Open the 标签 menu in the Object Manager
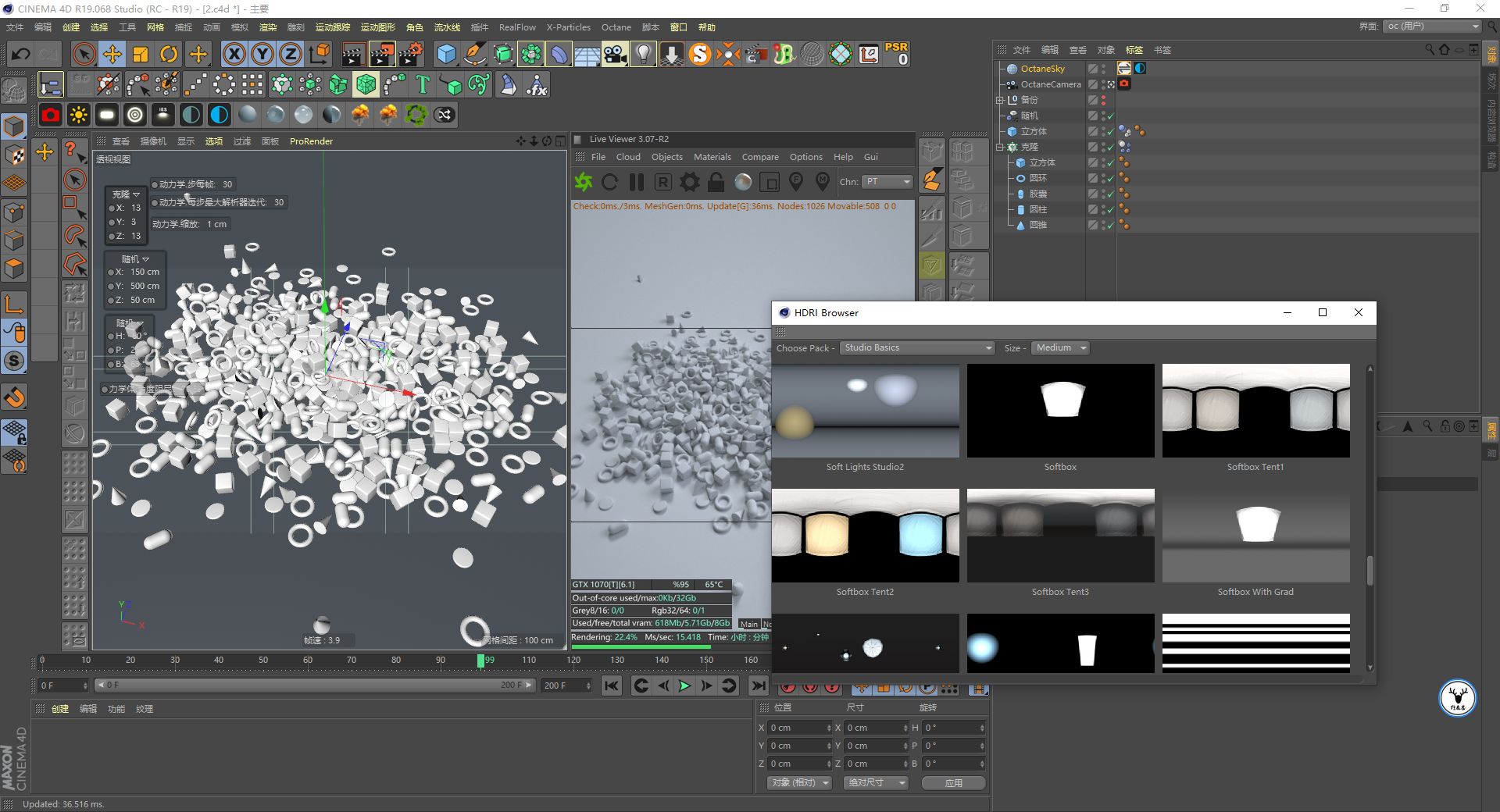Screen dimensions: 1500x812 (x=1134, y=50)
